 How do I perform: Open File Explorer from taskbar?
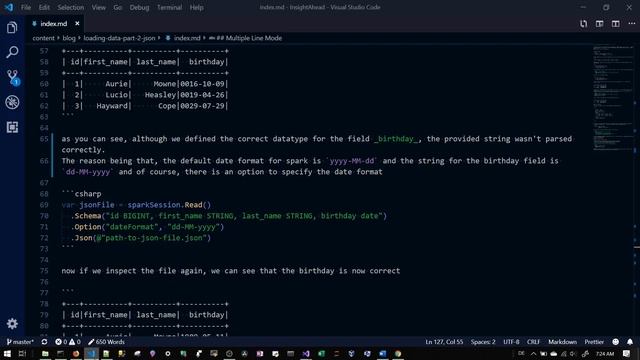(45, 353)
